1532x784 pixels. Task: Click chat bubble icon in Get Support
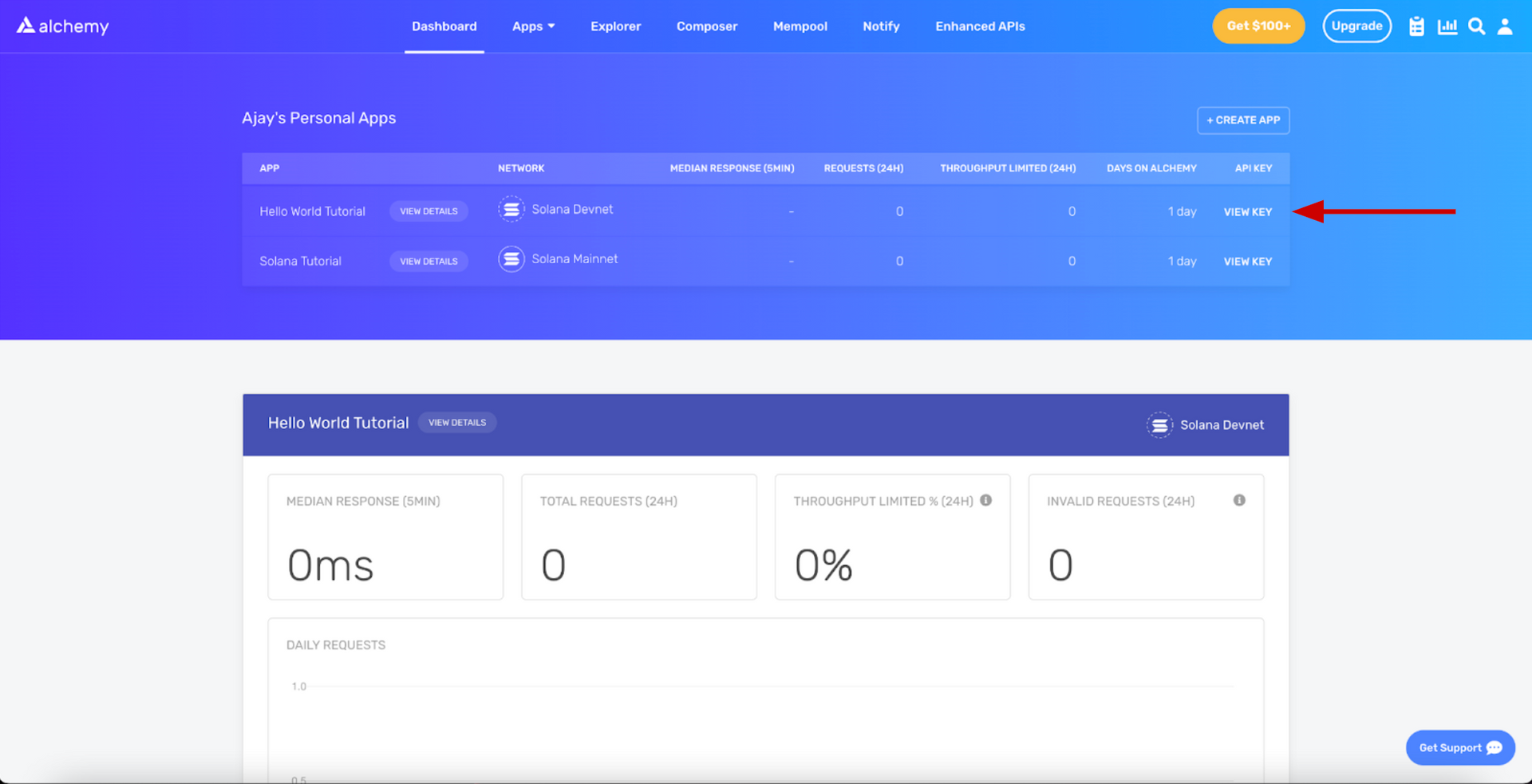(x=1494, y=748)
